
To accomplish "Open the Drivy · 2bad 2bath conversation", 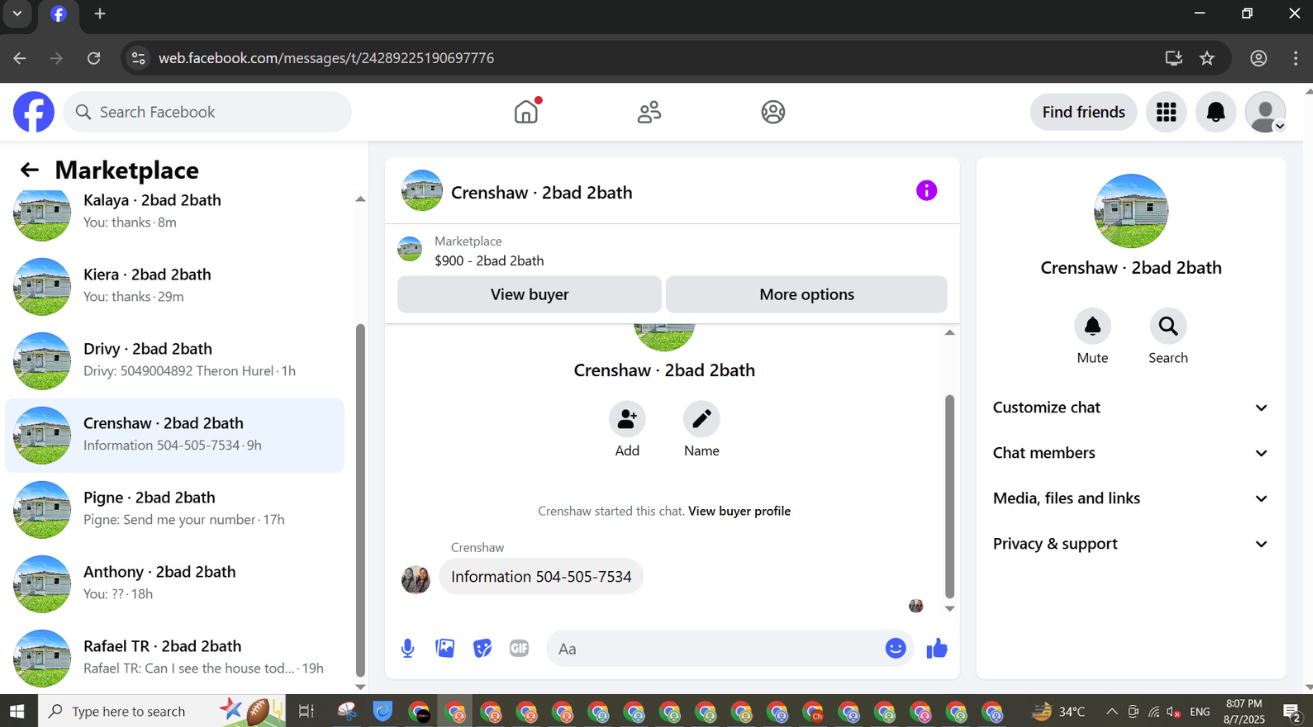I will point(175,360).
